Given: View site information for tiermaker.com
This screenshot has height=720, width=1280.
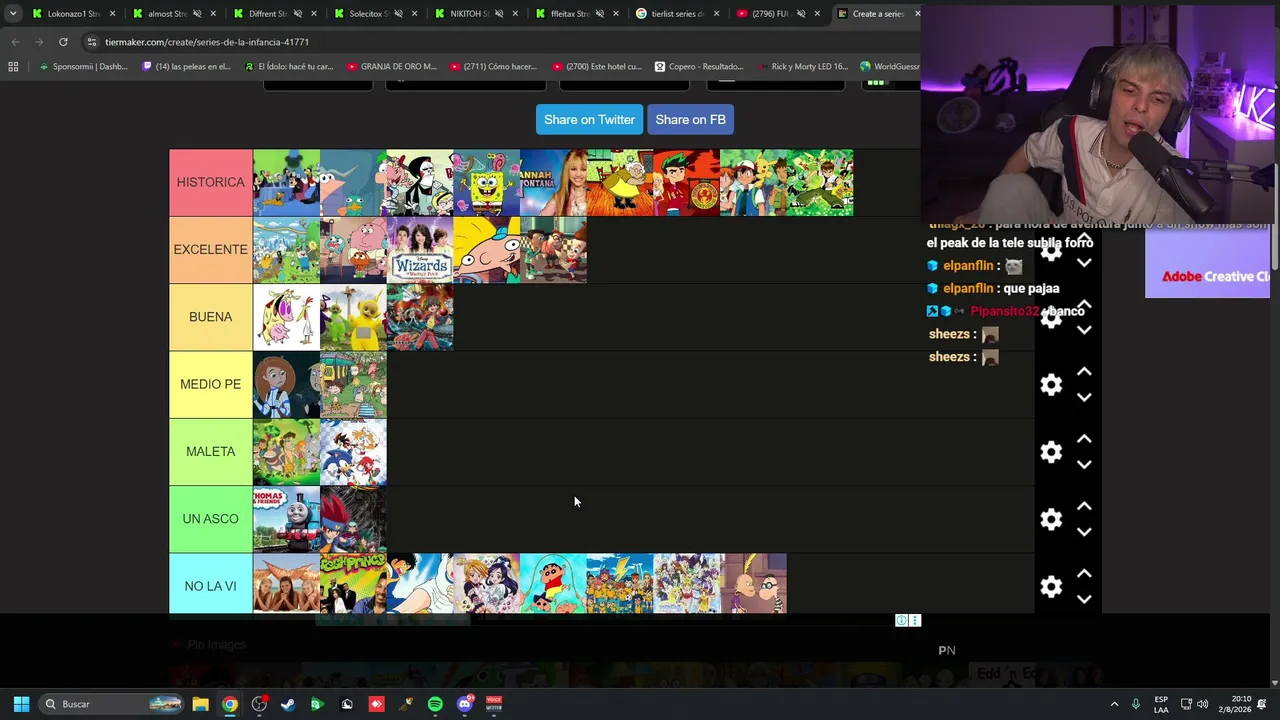Looking at the screenshot, I should [x=92, y=42].
